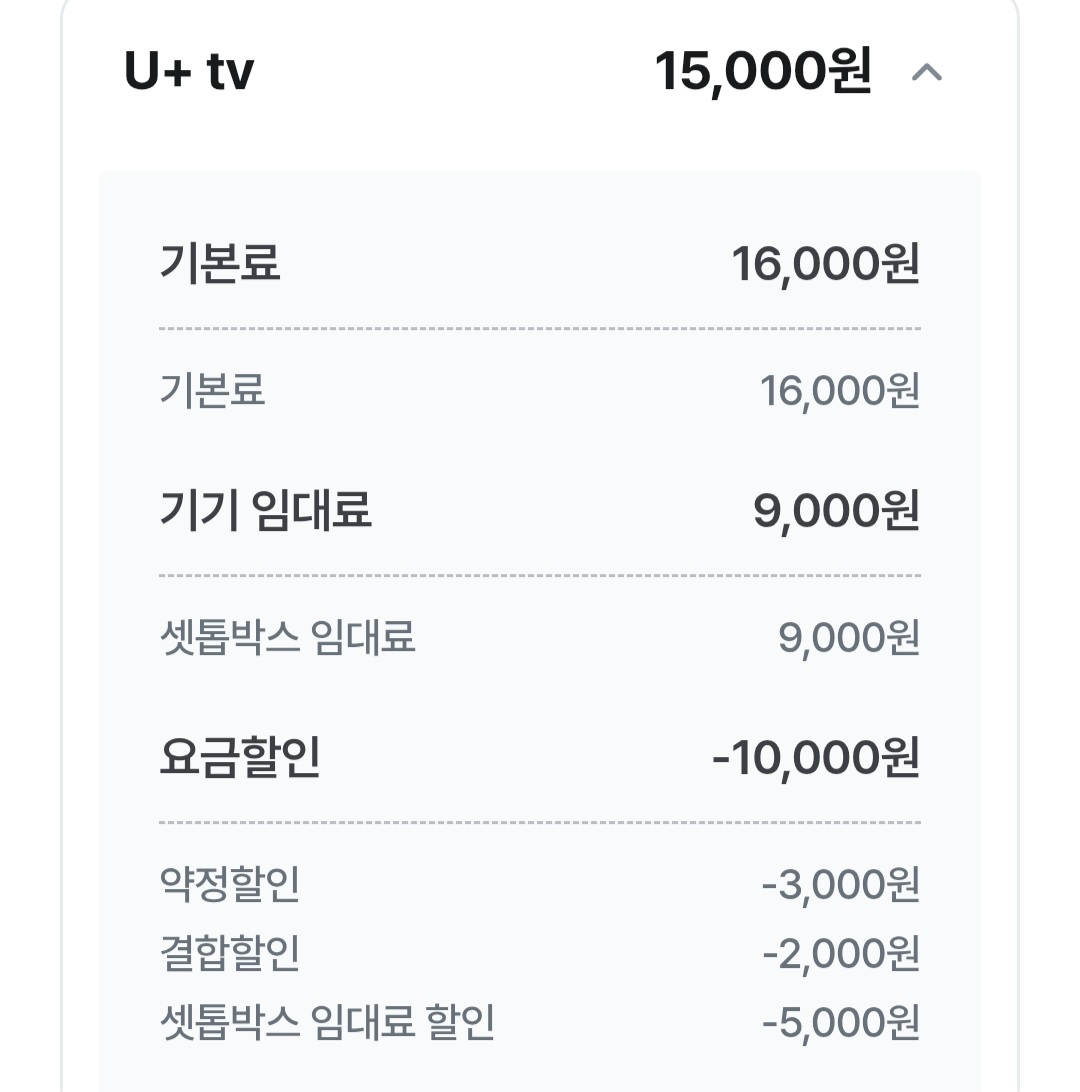Click the lighter 9,000원 sub-item amount
1080x1092 pixels.
pos(848,638)
